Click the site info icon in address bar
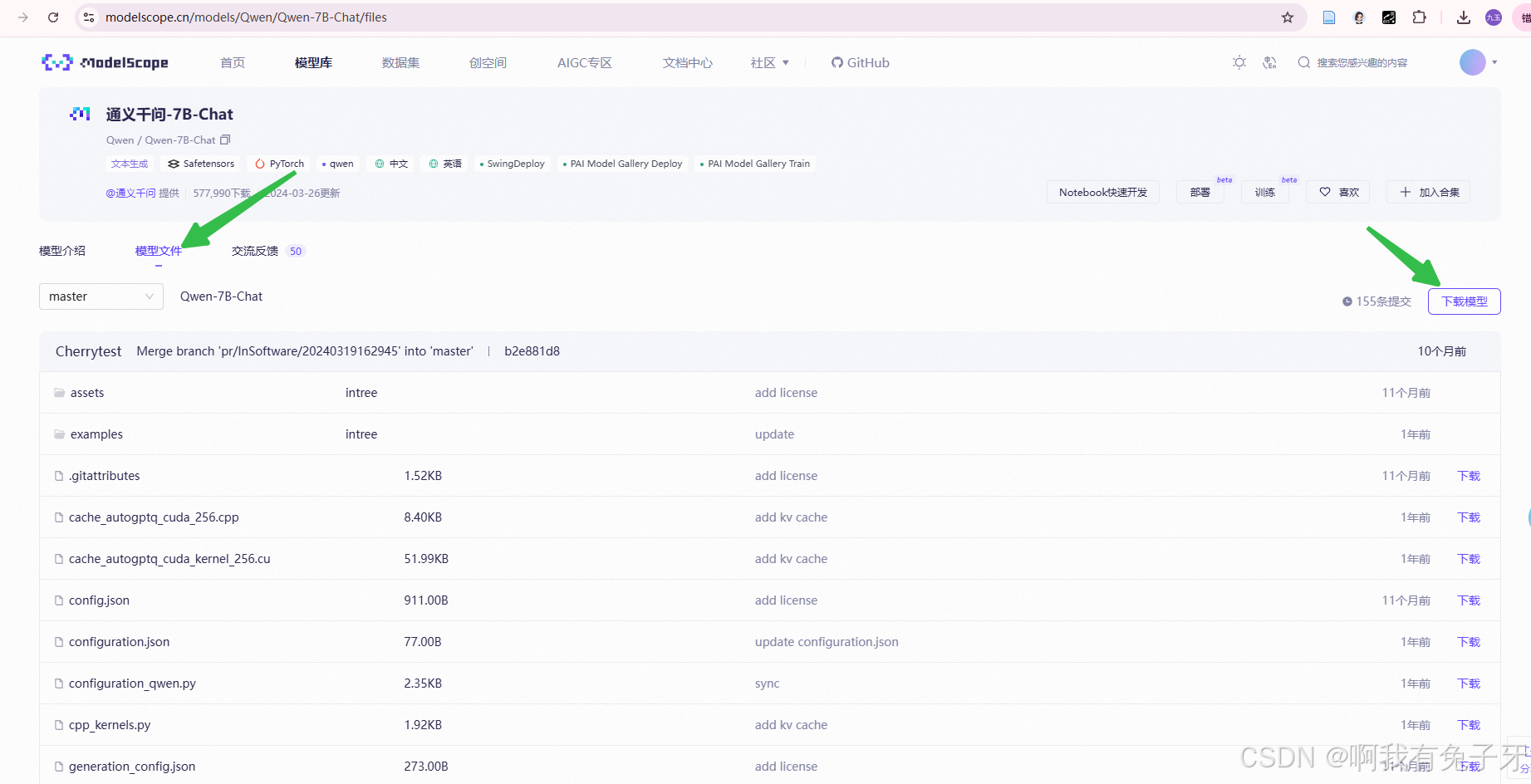Image resolution: width=1531 pixels, height=784 pixels. [x=90, y=17]
